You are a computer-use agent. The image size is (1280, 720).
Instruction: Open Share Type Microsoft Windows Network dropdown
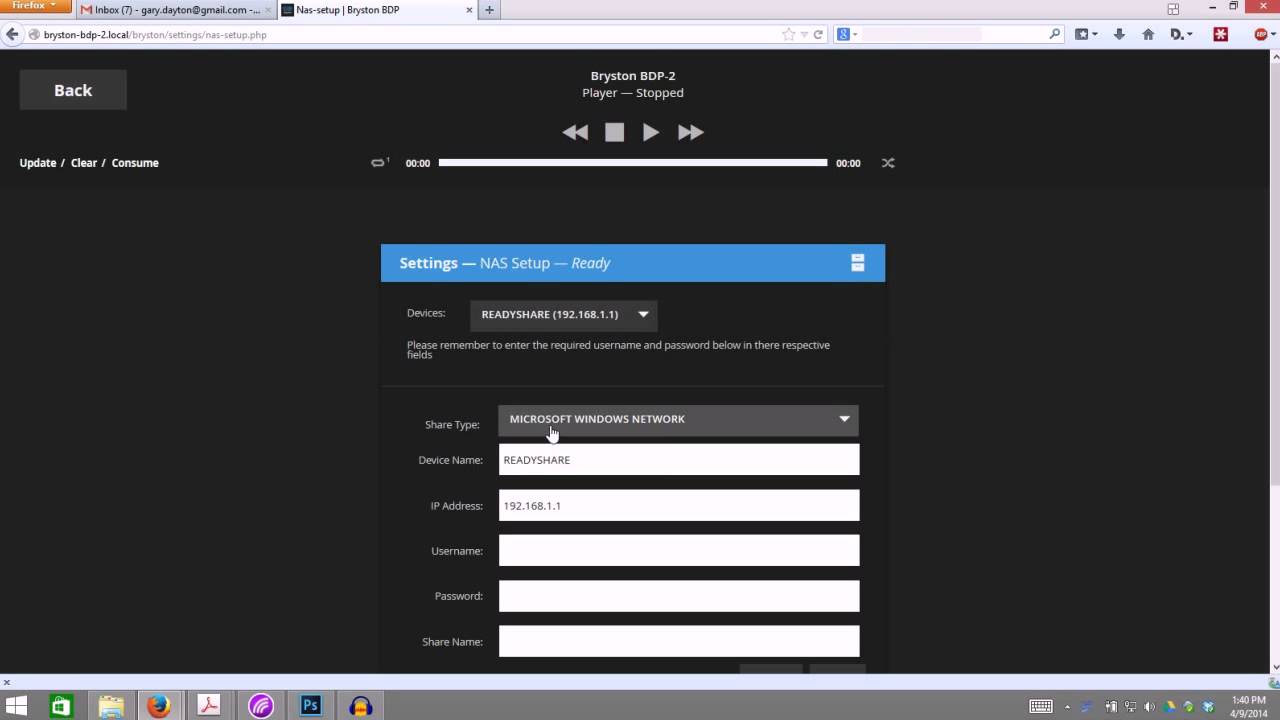[x=679, y=420]
